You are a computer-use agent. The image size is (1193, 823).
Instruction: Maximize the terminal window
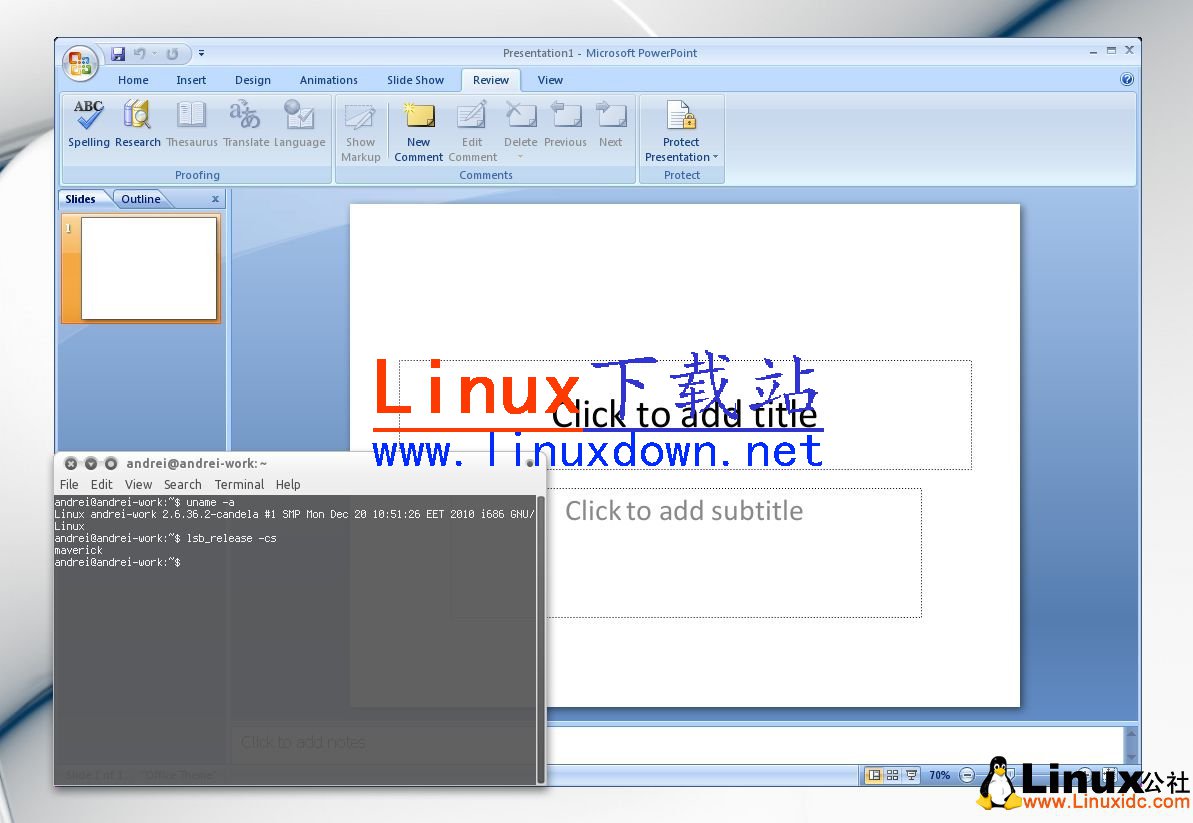(x=110, y=463)
